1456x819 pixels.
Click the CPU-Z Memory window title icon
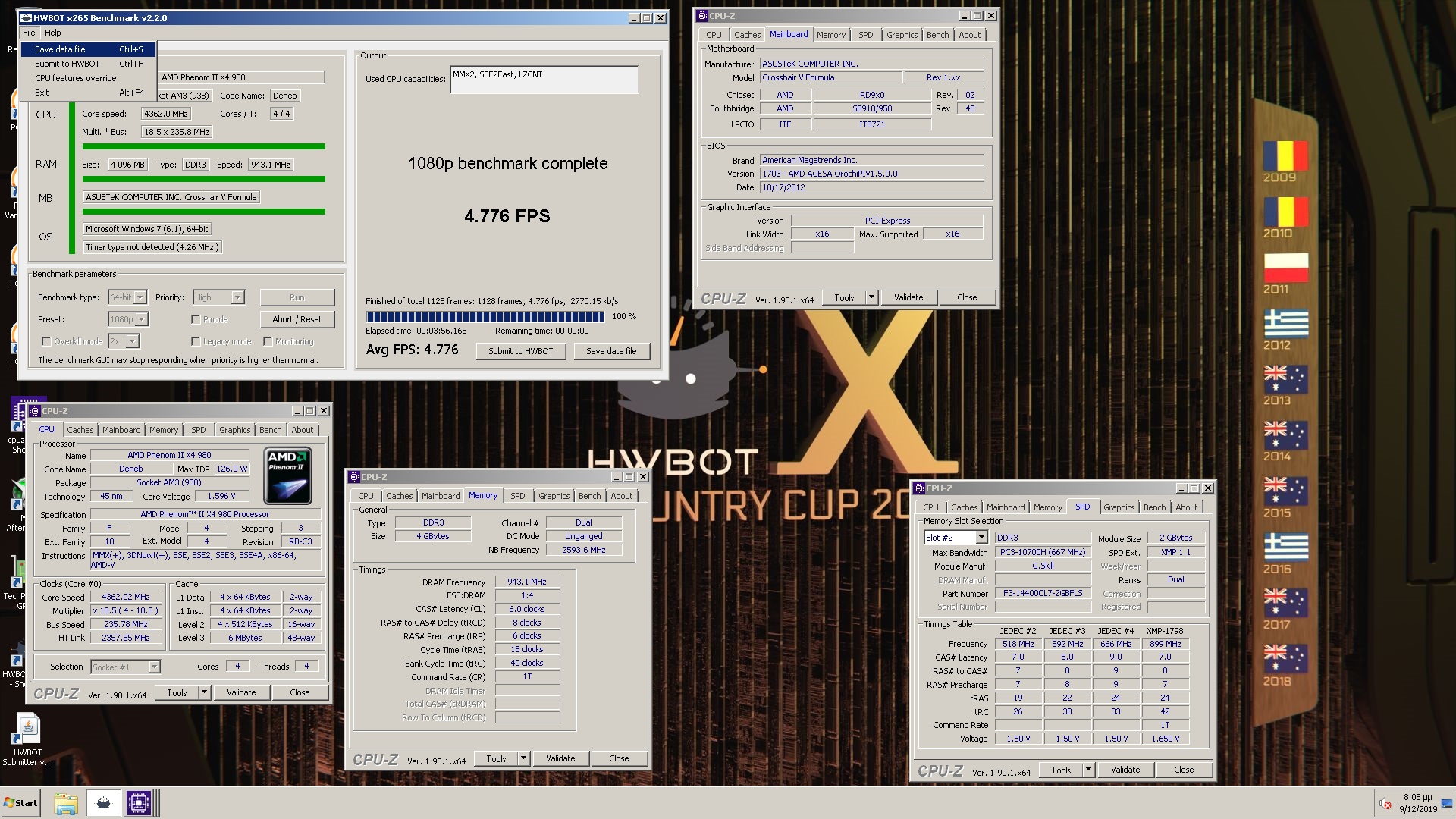(x=353, y=477)
